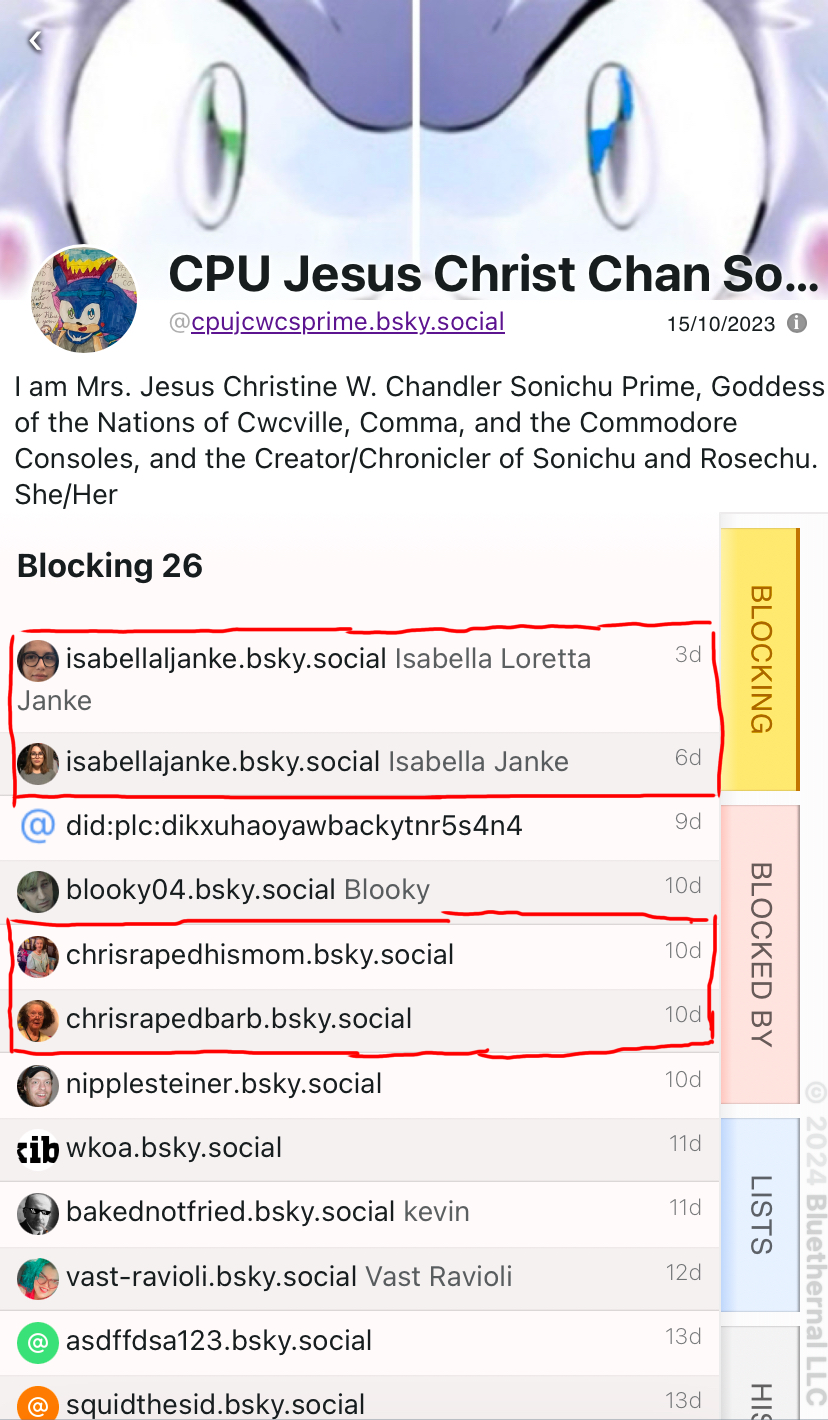Tap the back arrow icon
This screenshot has width=828, height=1420.
coord(35,40)
